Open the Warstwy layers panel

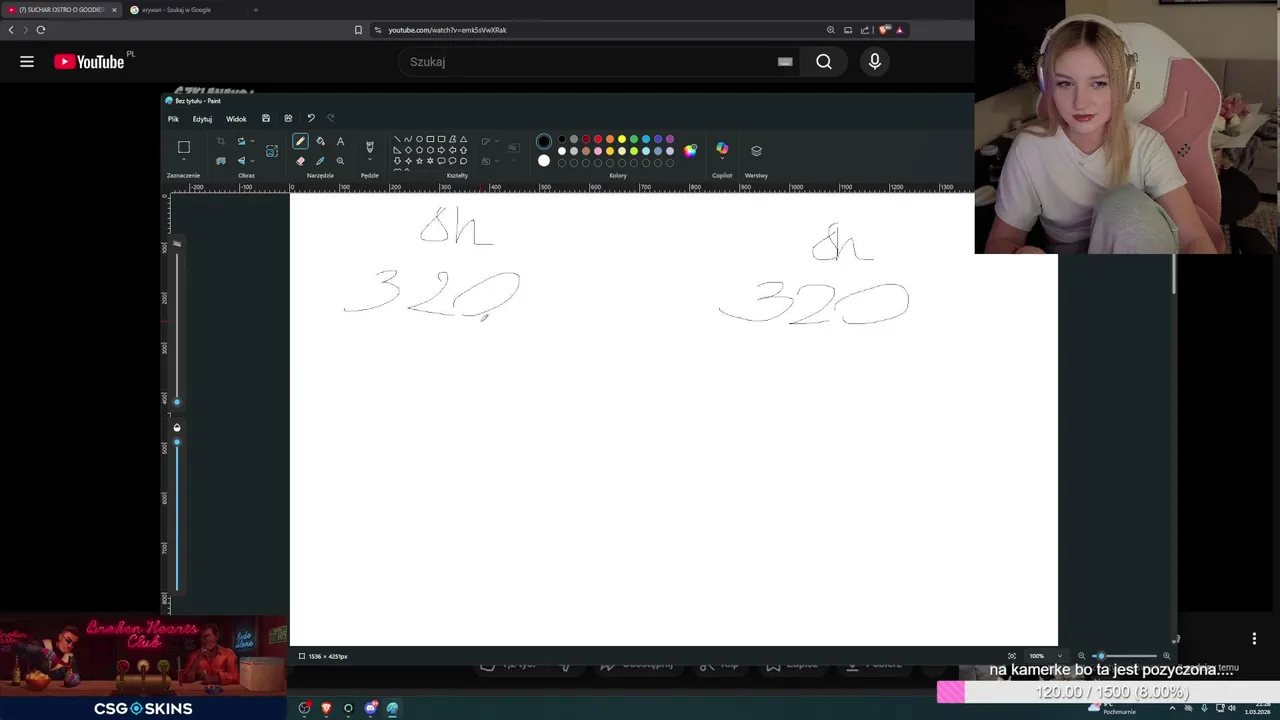756,151
